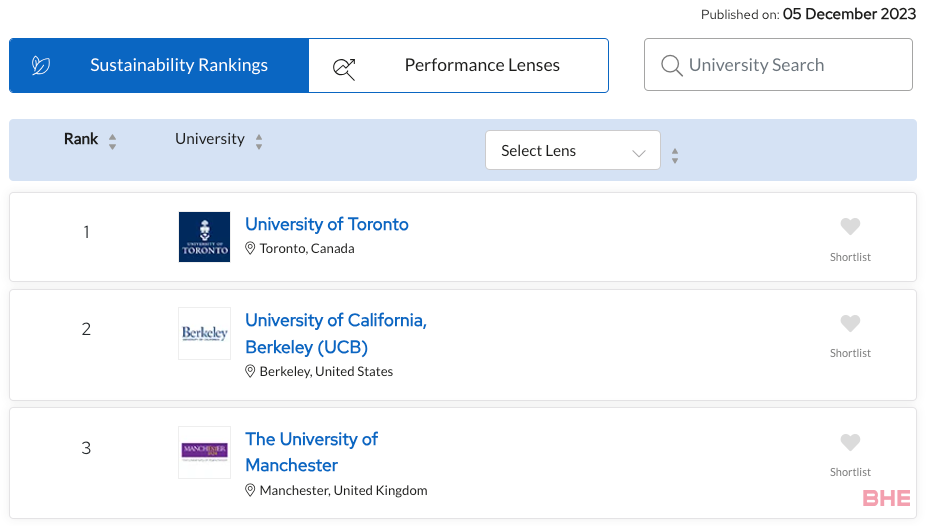Click the location pin beside Berkeley, United States
930x526 pixels.
[250, 371]
